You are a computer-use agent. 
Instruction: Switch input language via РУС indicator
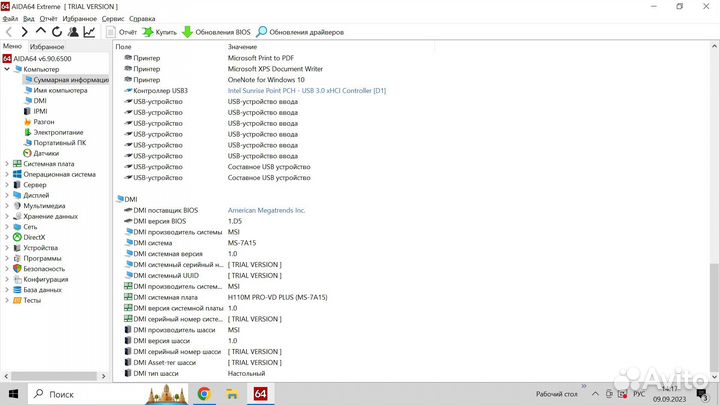[x=639, y=394]
